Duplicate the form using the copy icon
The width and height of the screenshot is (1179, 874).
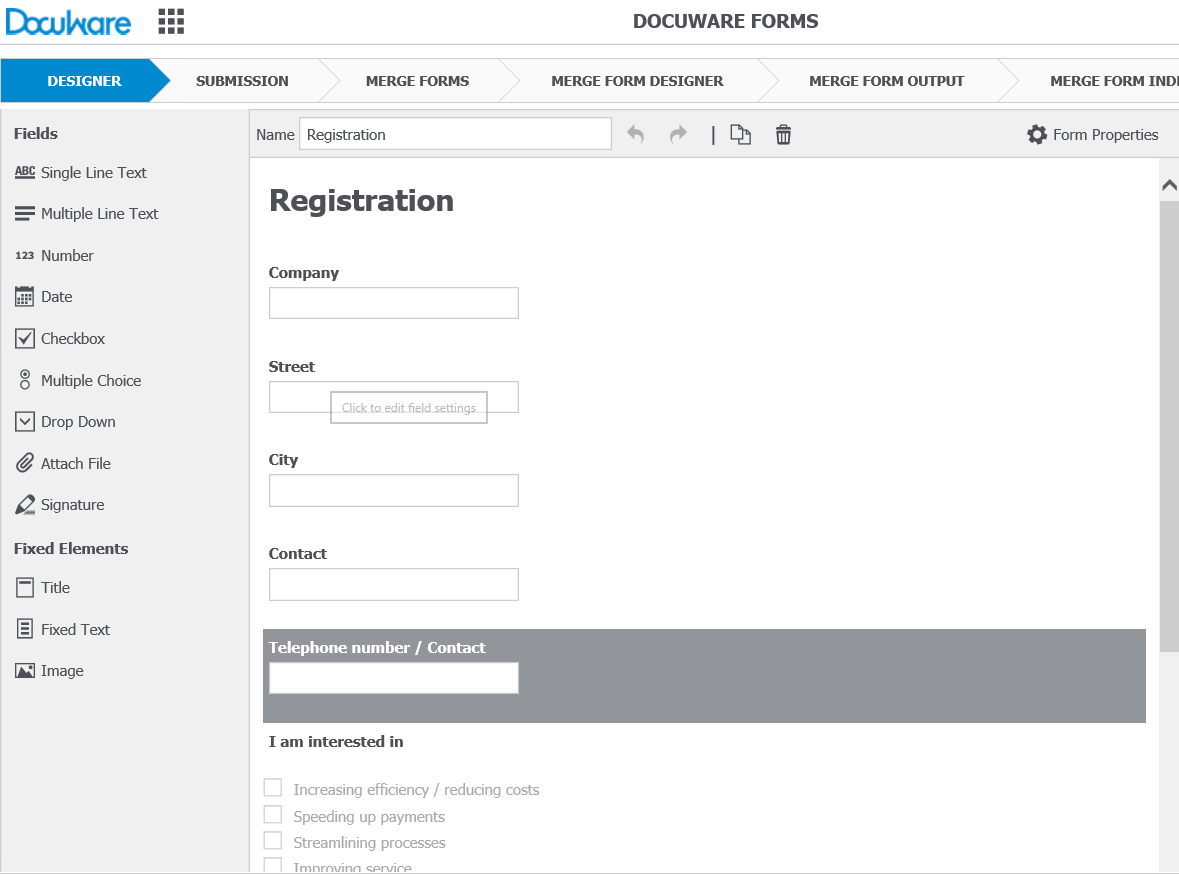click(740, 133)
